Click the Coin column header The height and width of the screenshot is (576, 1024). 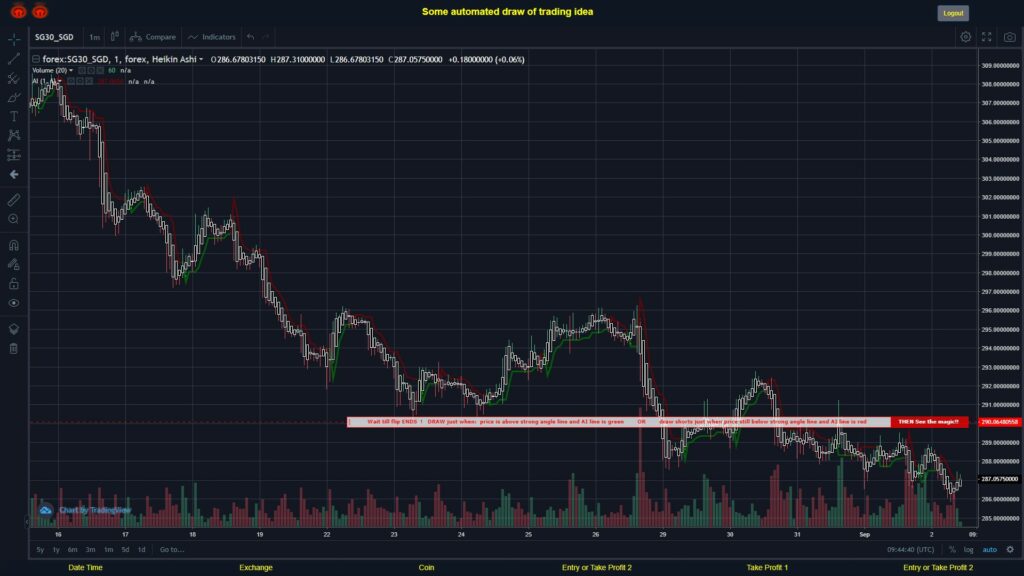[426, 568]
